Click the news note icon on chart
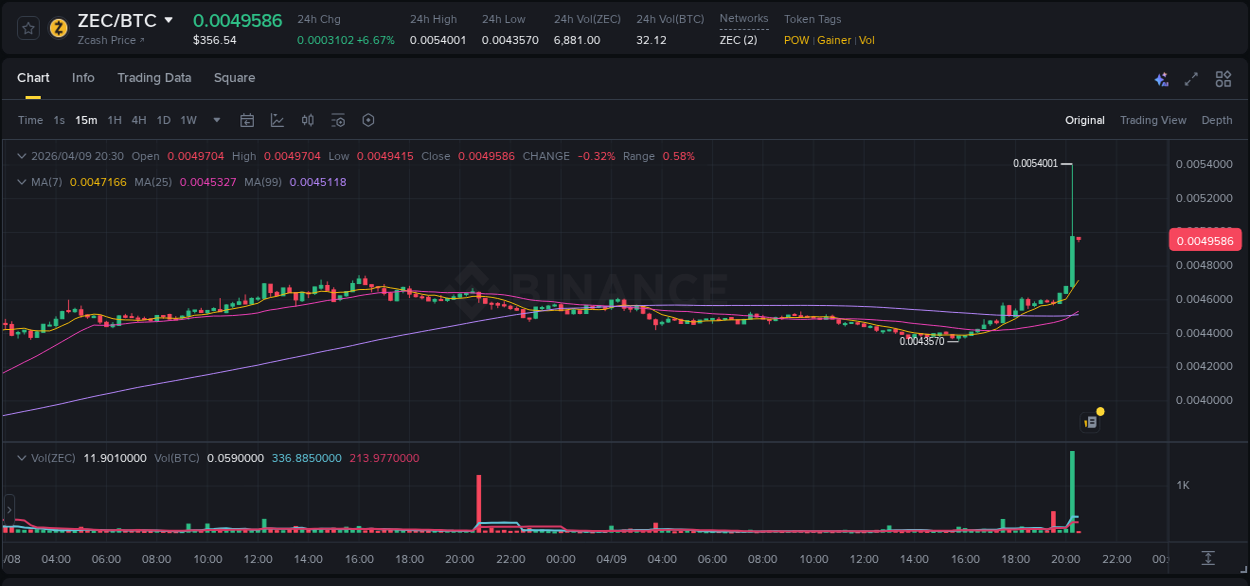This screenshot has height=586, width=1250. click(1091, 422)
